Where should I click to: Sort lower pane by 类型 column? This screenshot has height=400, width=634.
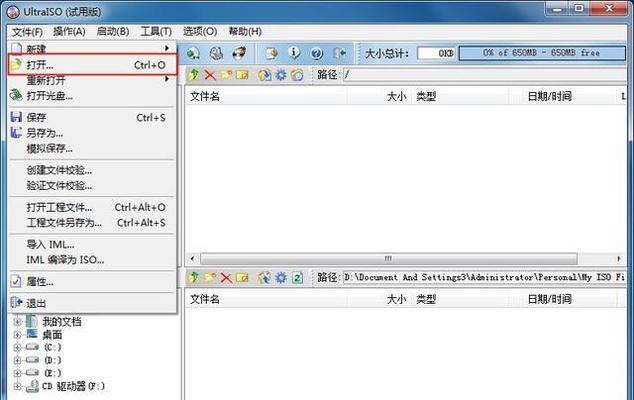(x=460, y=299)
